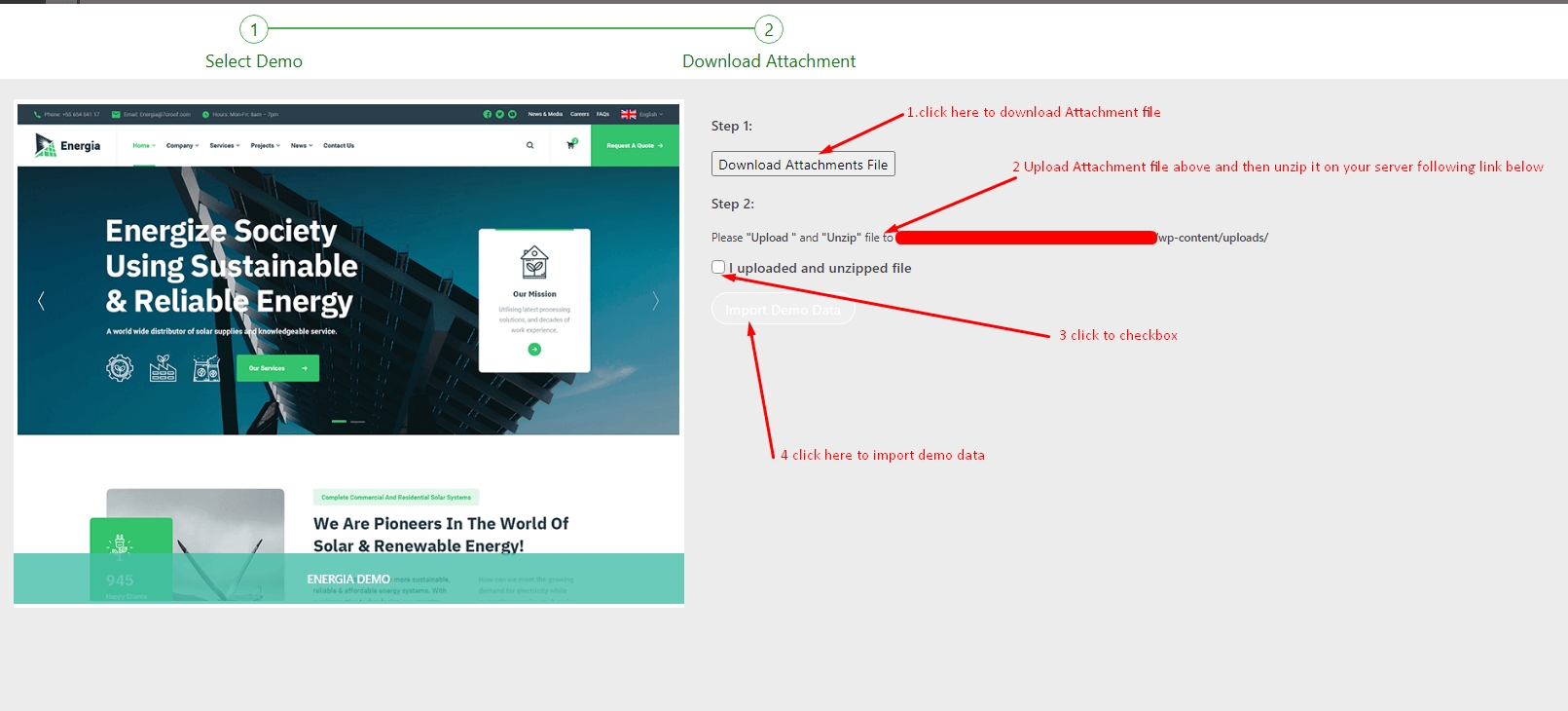Click the search magnifier icon in demo header

point(529,145)
